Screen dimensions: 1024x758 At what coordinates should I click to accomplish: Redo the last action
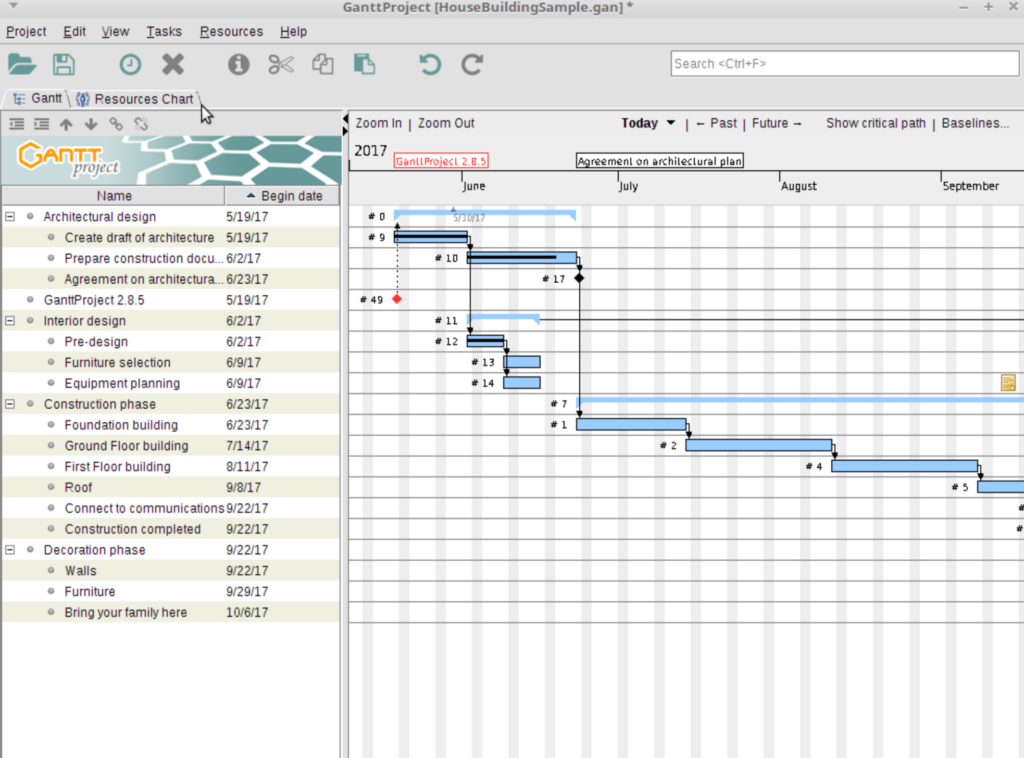(x=472, y=64)
